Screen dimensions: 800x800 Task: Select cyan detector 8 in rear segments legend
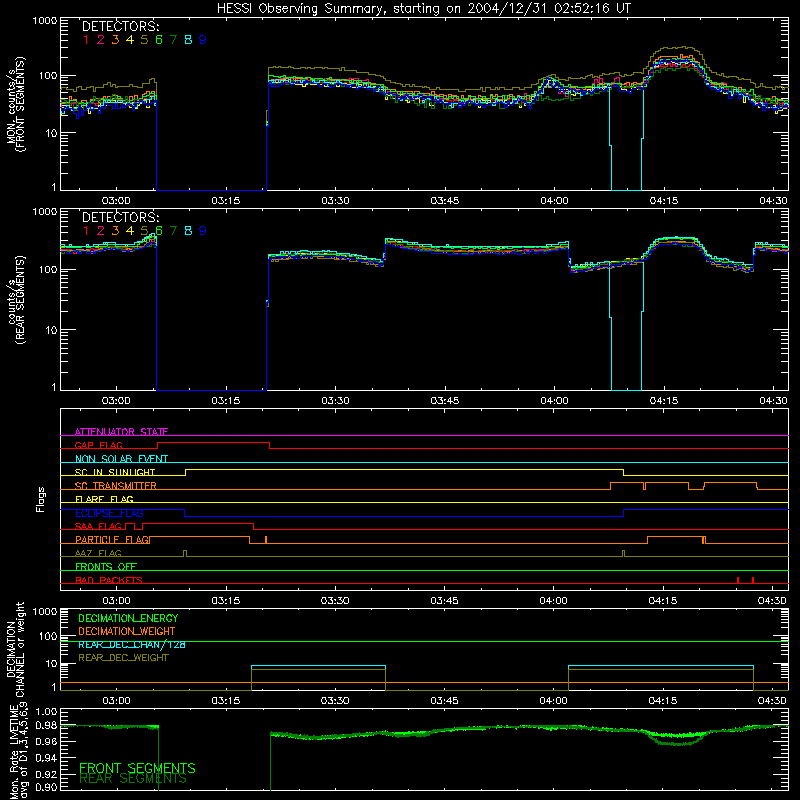click(188, 231)
